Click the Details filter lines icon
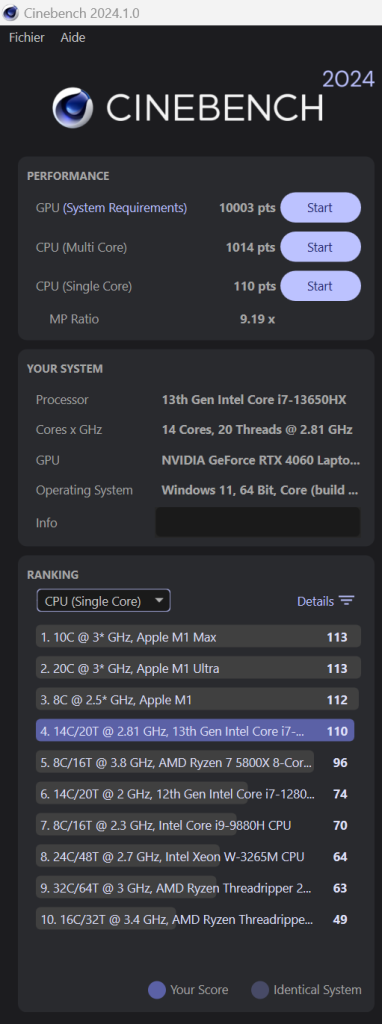 [x=347, y=601]
